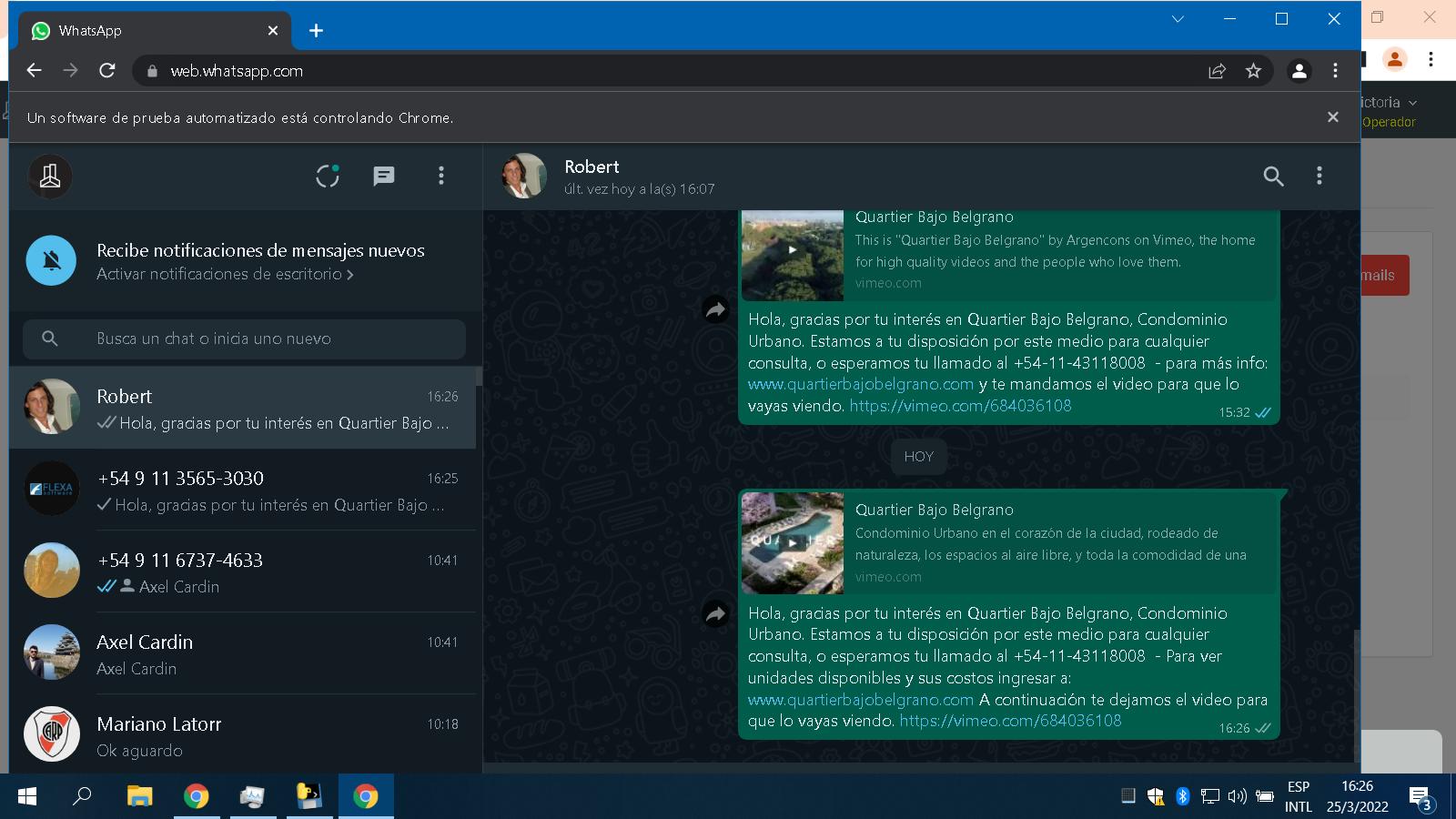Click the red mails button in background window
This screenshot has width=1456, height=819.
click(1385, 275)
